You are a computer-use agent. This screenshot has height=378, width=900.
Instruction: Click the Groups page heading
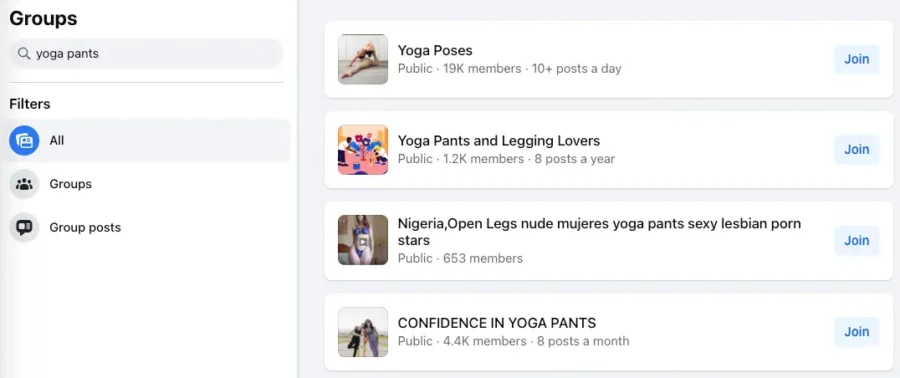[43, 18]
